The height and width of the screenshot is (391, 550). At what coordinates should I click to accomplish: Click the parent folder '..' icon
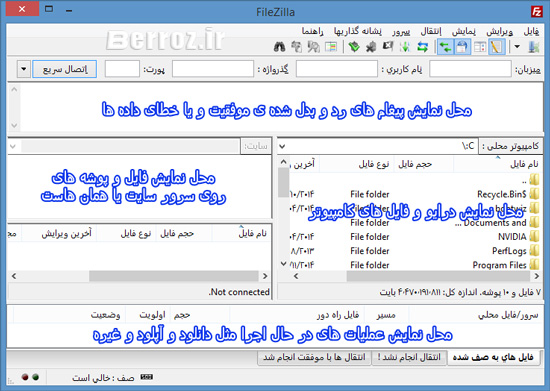point(534,180)
